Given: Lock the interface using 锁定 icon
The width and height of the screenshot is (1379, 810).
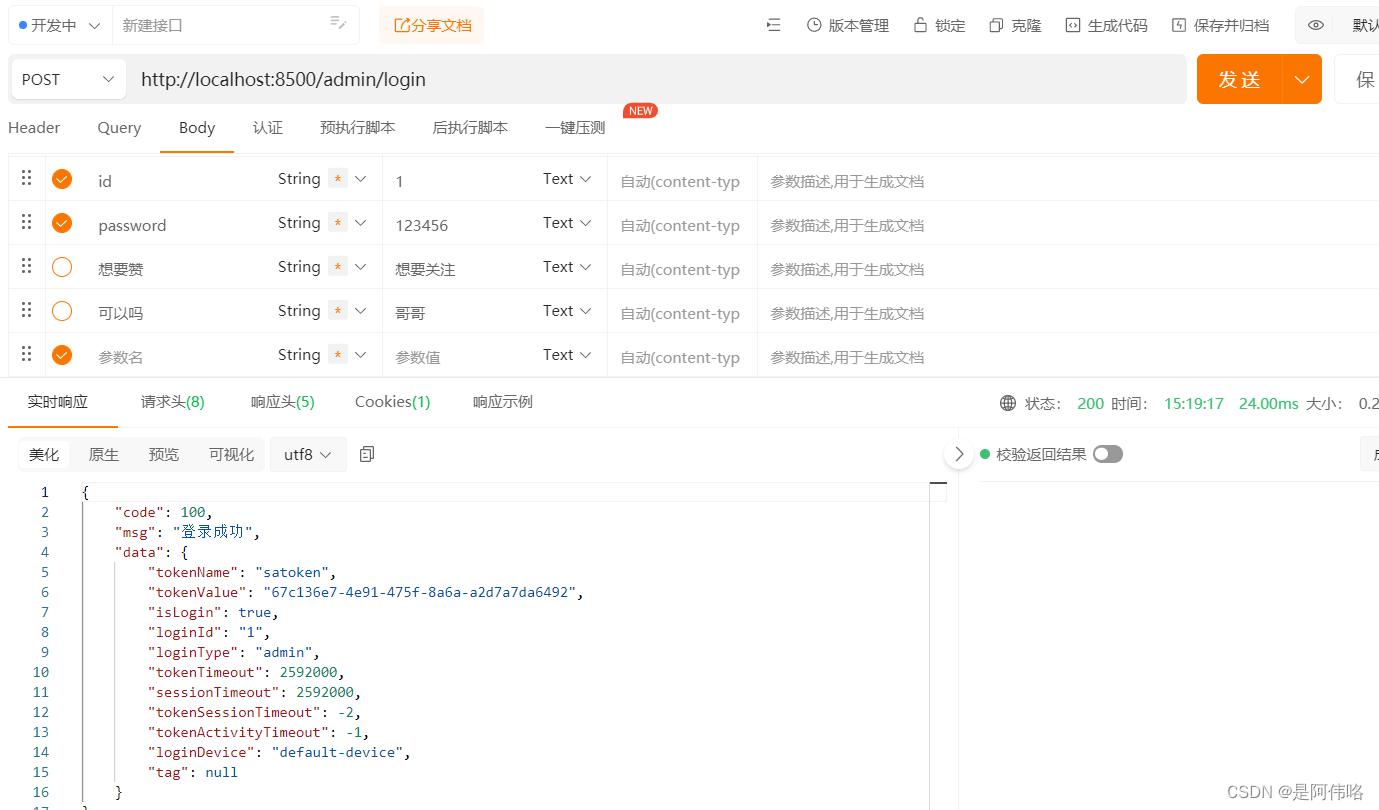Looking at the screenshot, I should [x=938, y=24].
